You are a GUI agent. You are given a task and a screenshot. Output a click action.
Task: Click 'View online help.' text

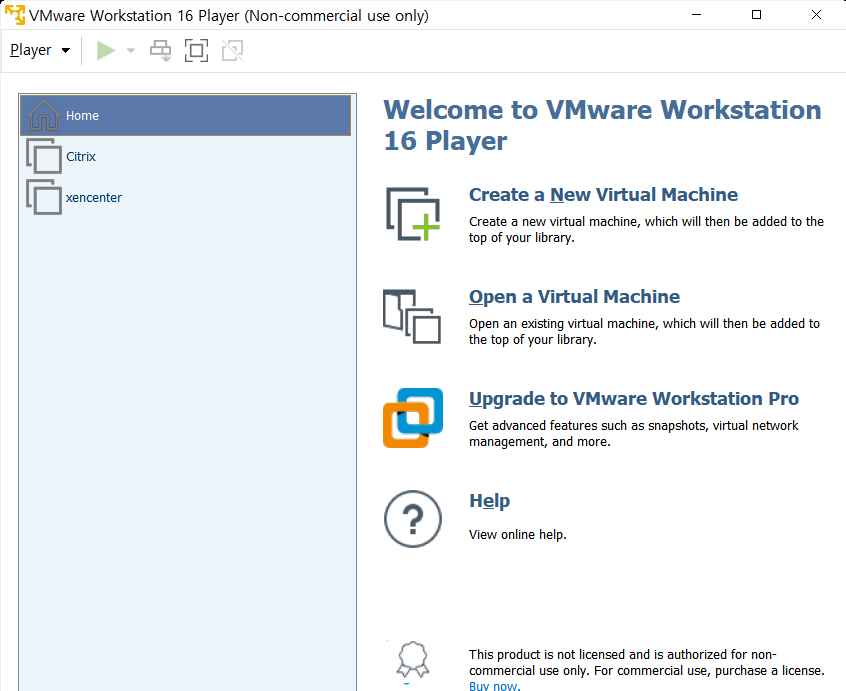click(x=517, y=535)
